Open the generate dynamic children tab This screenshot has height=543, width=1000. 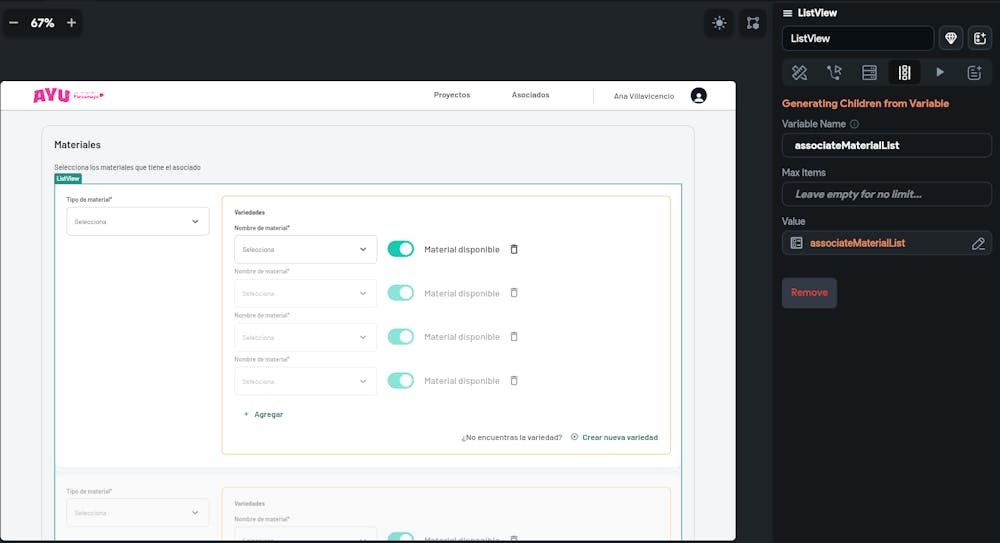tap(904, 73)
